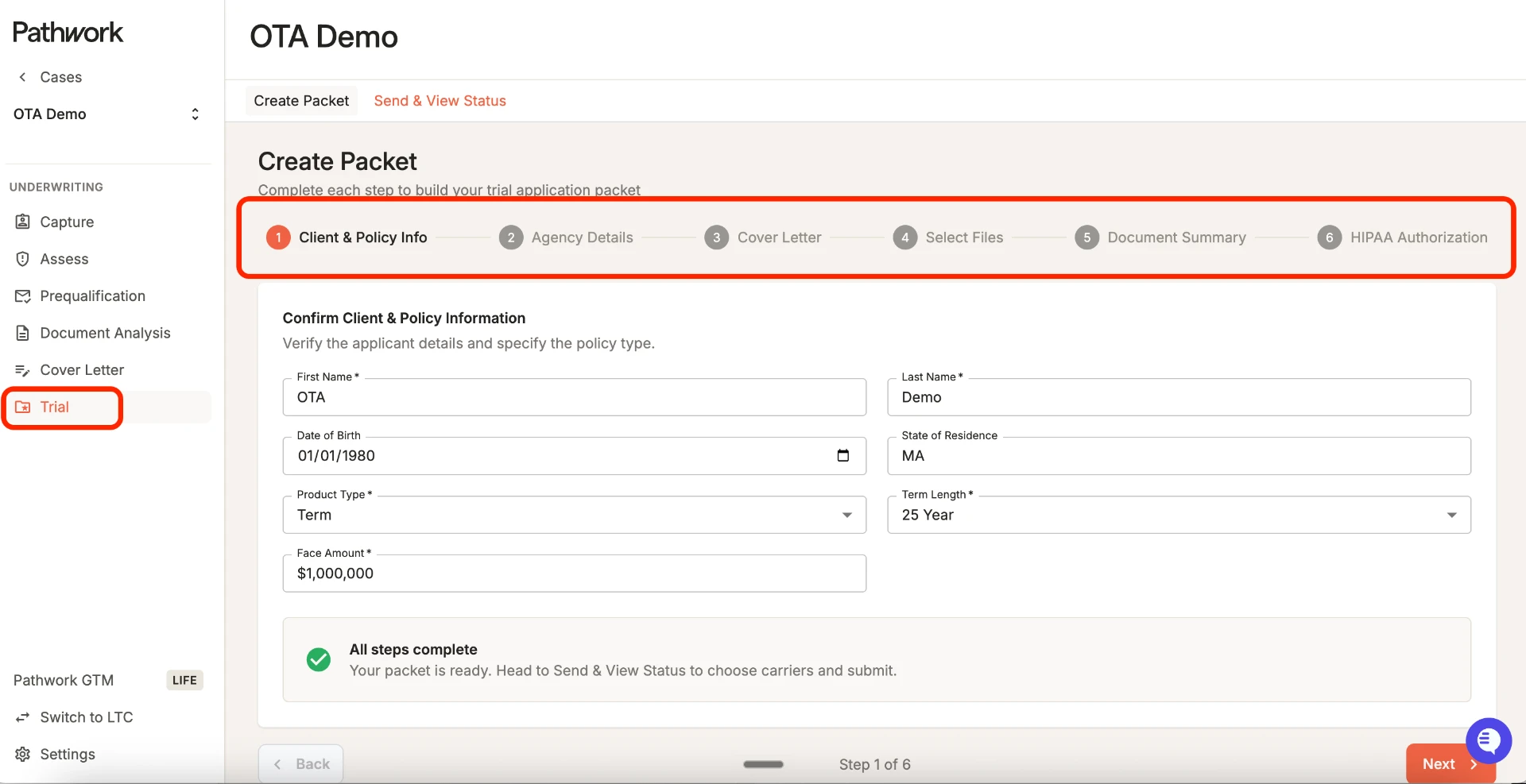Click into the Last Name field
Viewport: 1526px width, 784px height.
1179,397
